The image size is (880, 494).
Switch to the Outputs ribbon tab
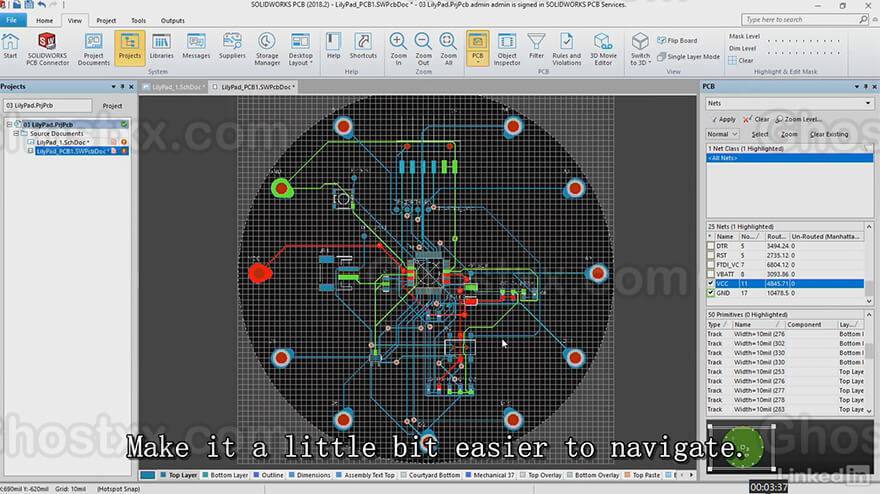coord(172,21)
